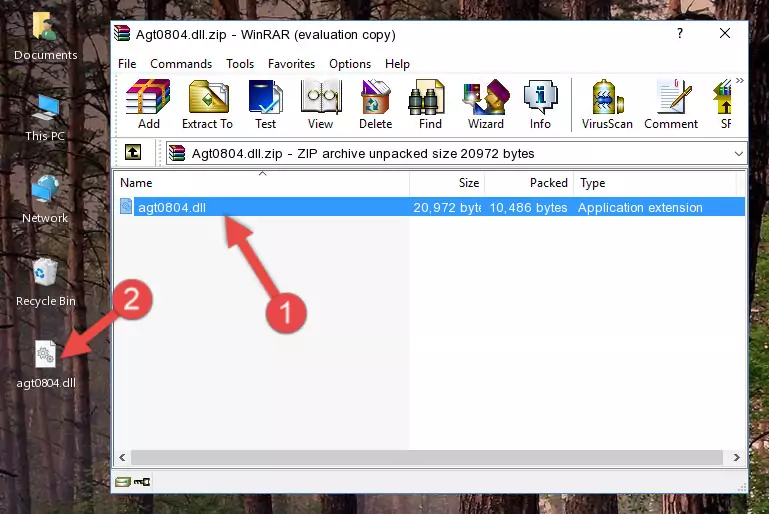
Task: Click the agt0804.dll file icon in list
Action: (126, 206)
